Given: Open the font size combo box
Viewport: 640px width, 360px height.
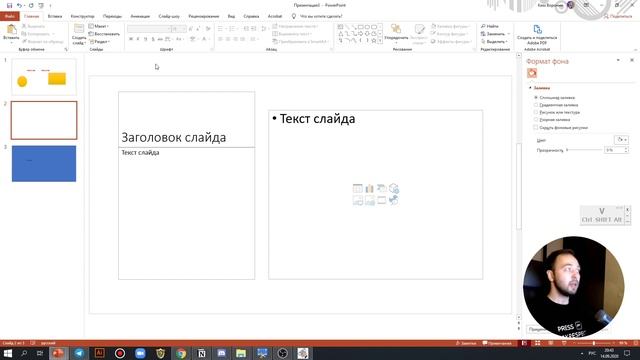Looking at the screenshot, I should (x=178, y=29).
